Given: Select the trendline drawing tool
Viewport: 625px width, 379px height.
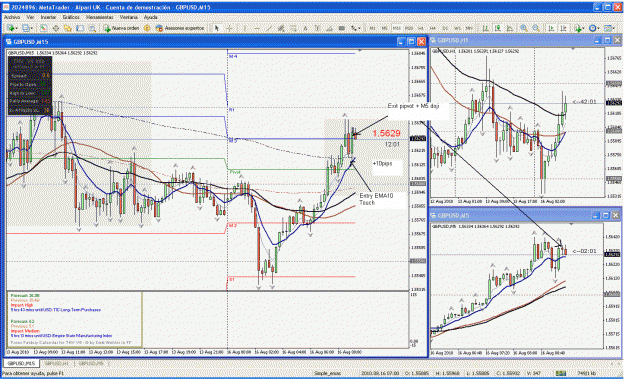Looking at the screenshot, I should (x=269, y=28).
